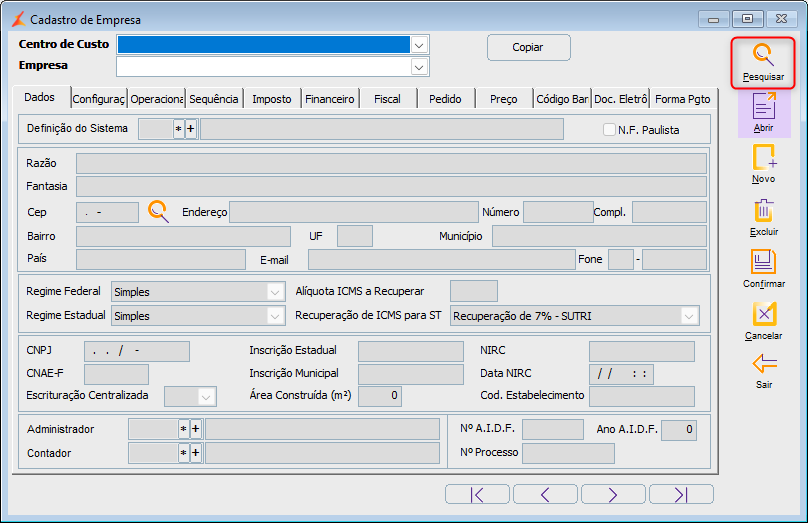The width and height of the screenshot is (808, 523).
Task: Toggle the N.F. Paulista checkbox
Action: 609,129
